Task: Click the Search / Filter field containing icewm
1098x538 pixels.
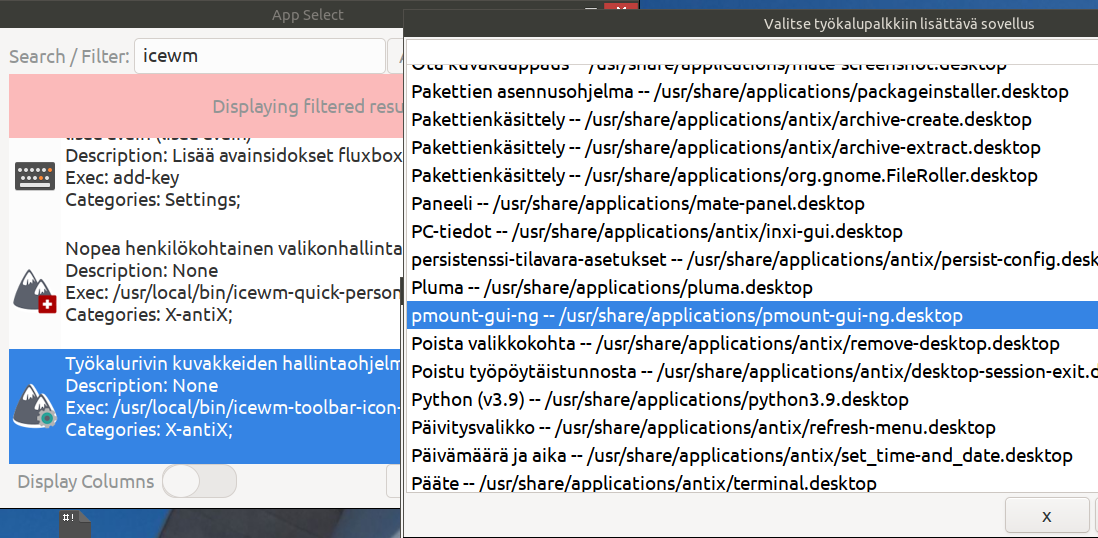Action: pyautogui.click(x=260, y=56)
